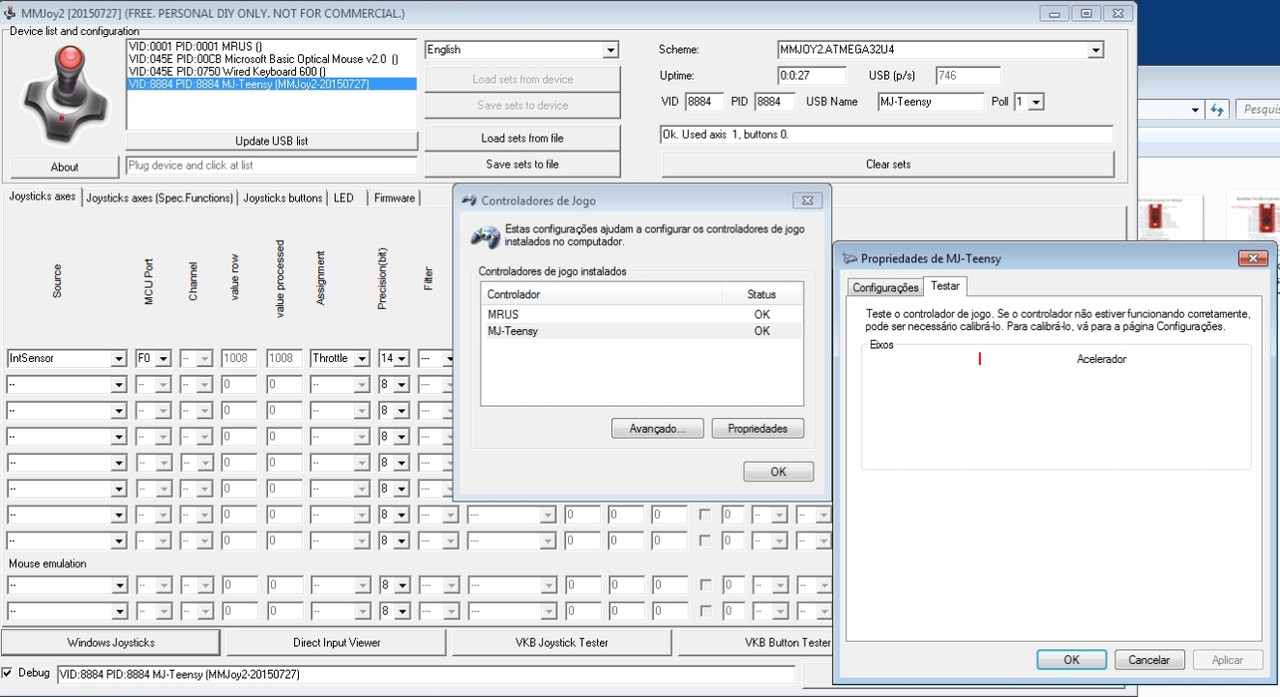Open the Scheme dropdown MMJOY2.ATMEGA32U4
Image resolution: width=1280 pixels, height=697 pixels.
(x=1095, y=50)
